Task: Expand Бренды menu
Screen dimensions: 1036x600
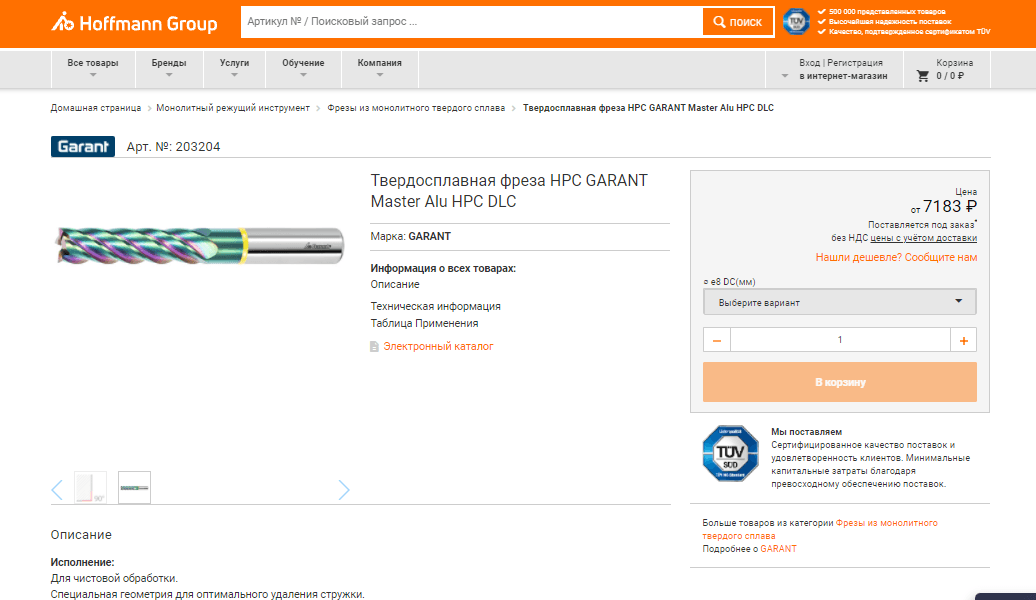Action: pyautogui.click(x=169, y=68)
